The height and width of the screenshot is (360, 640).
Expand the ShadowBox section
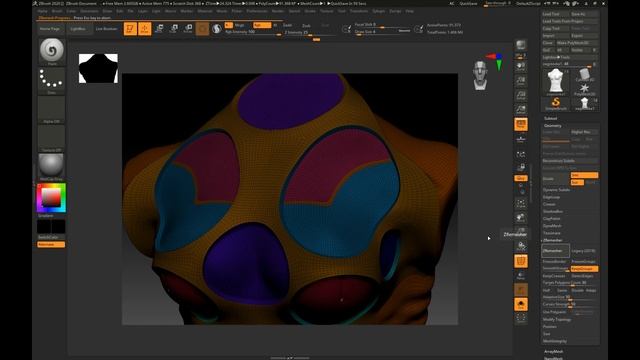click(x=553, y=211)
